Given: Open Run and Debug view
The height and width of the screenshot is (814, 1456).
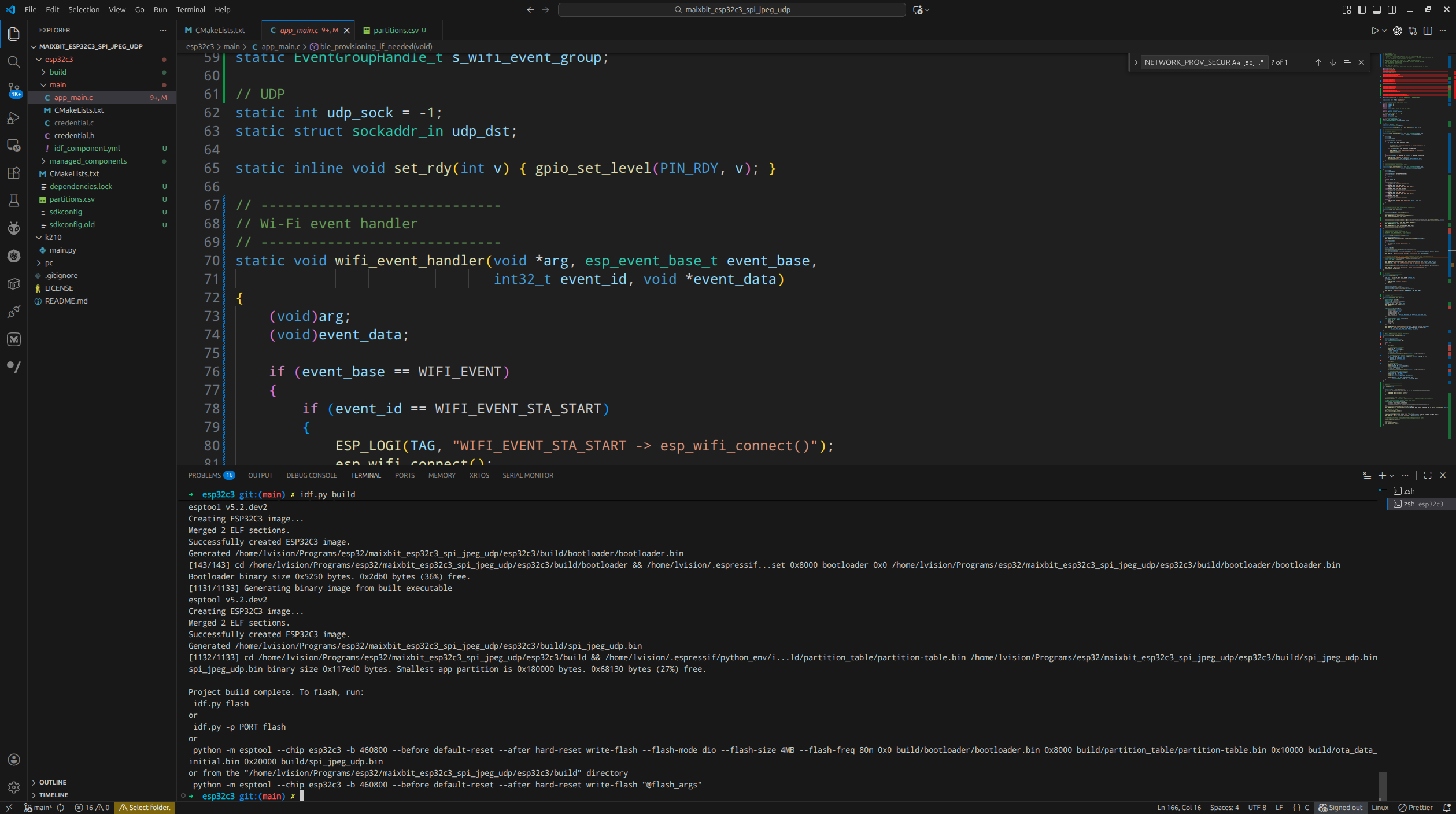Looking at the screenshot, I should [x=14, y=118].
